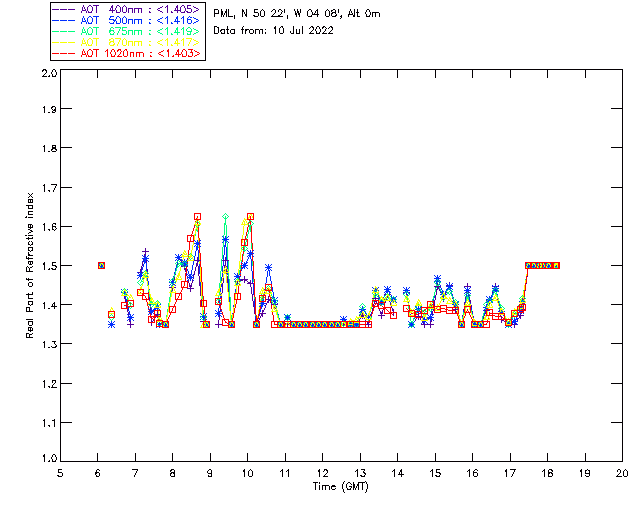640x512 pixels.
Task: Click the 'Real Part of Refractive index' axis title
Action: click(30, 265)
